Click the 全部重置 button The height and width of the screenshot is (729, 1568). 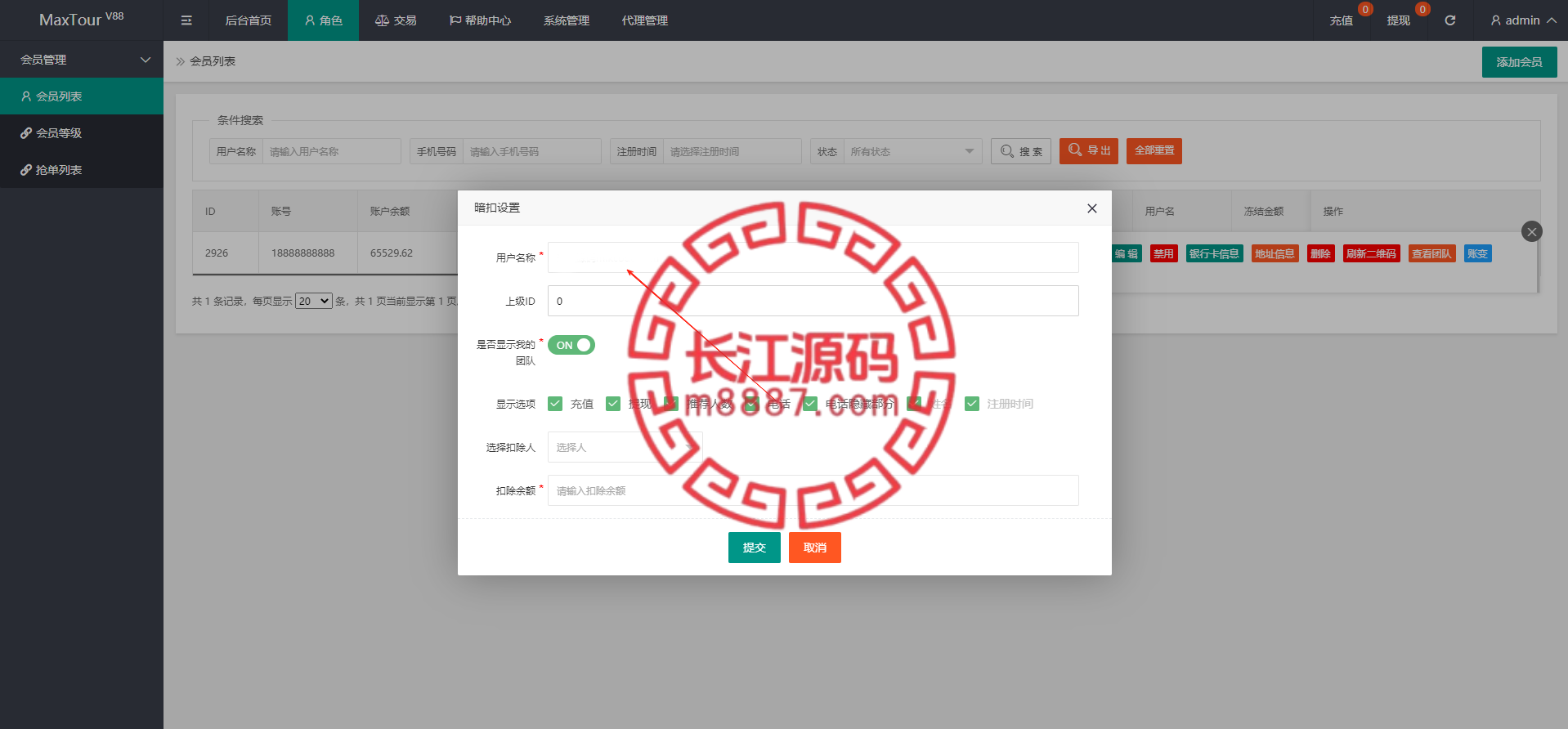pyautogui.click(x=1154, y=151)
